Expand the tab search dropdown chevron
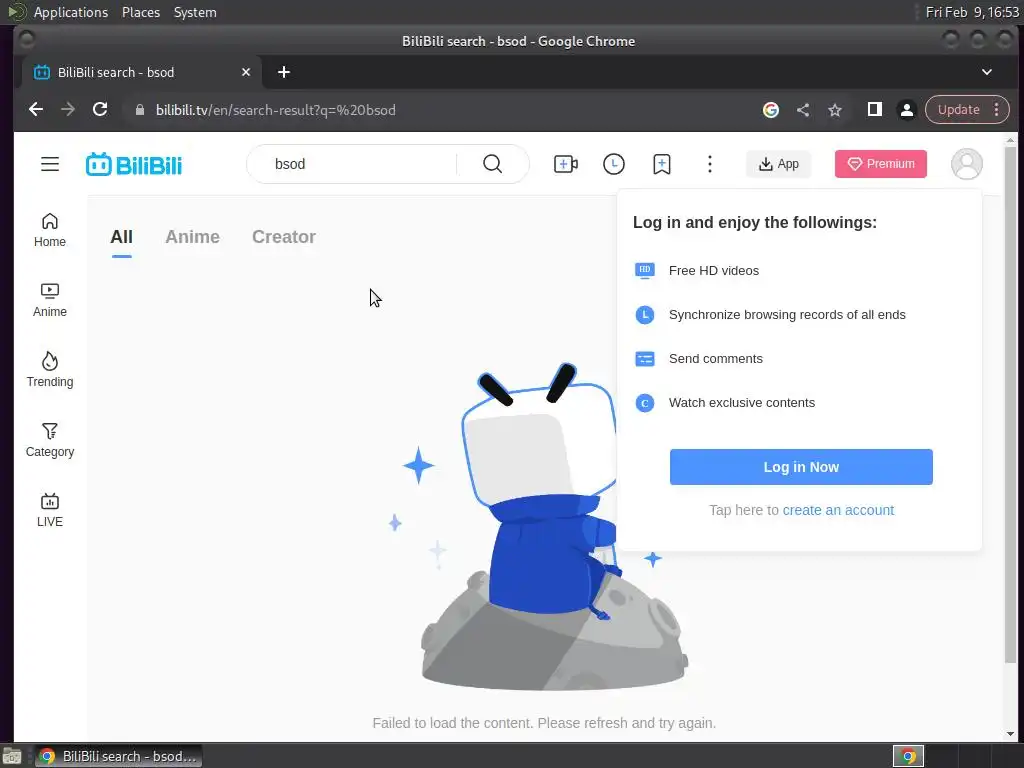 coord(987,72)
